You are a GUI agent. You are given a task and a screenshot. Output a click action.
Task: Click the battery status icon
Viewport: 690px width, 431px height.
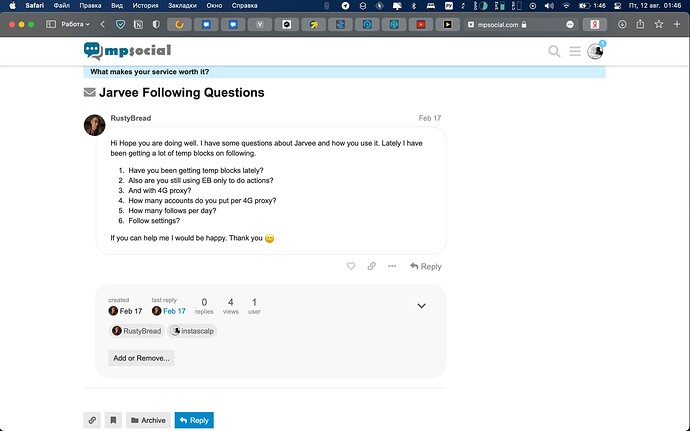pos(584,6)
